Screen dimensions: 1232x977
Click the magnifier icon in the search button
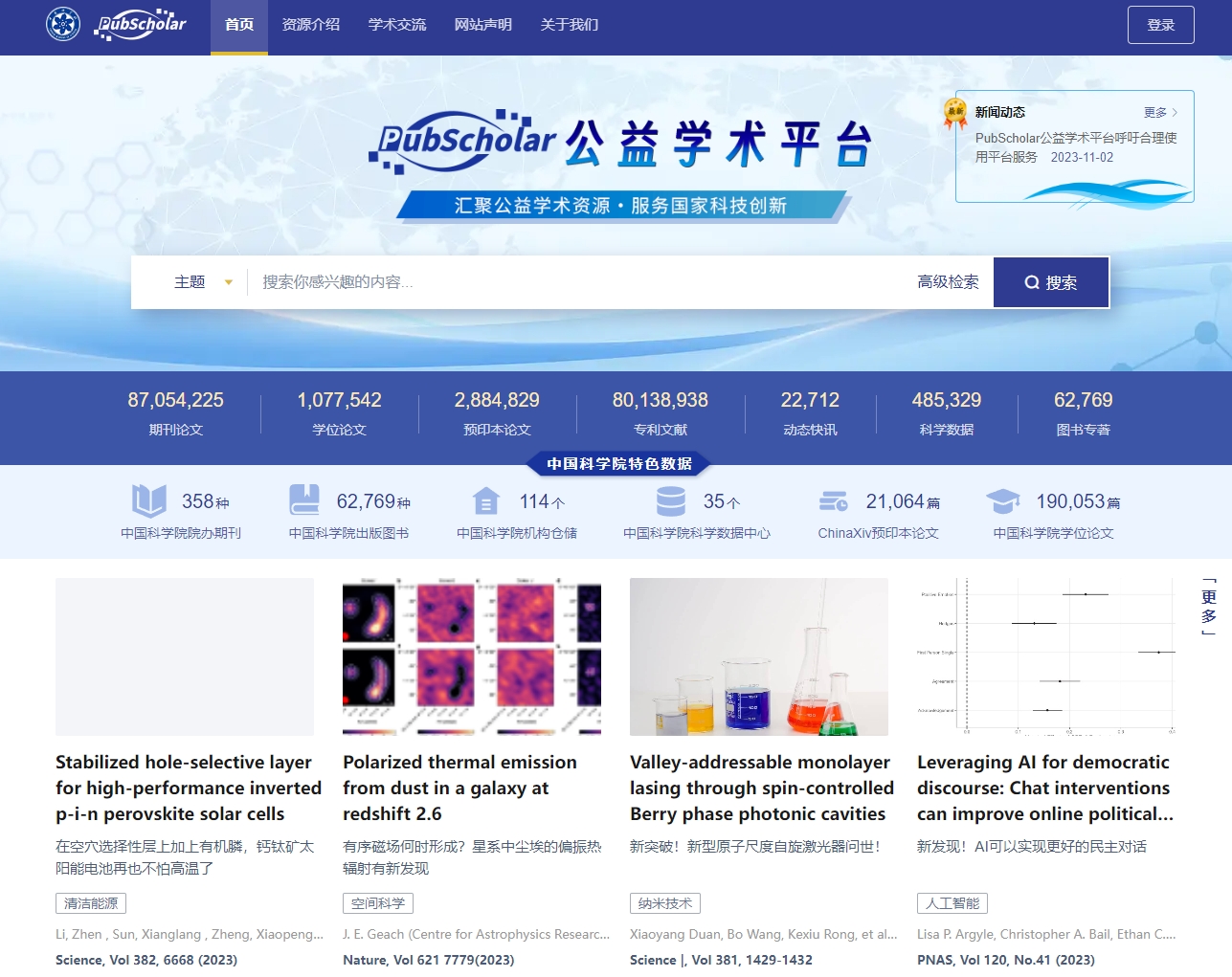[1032, 282]
